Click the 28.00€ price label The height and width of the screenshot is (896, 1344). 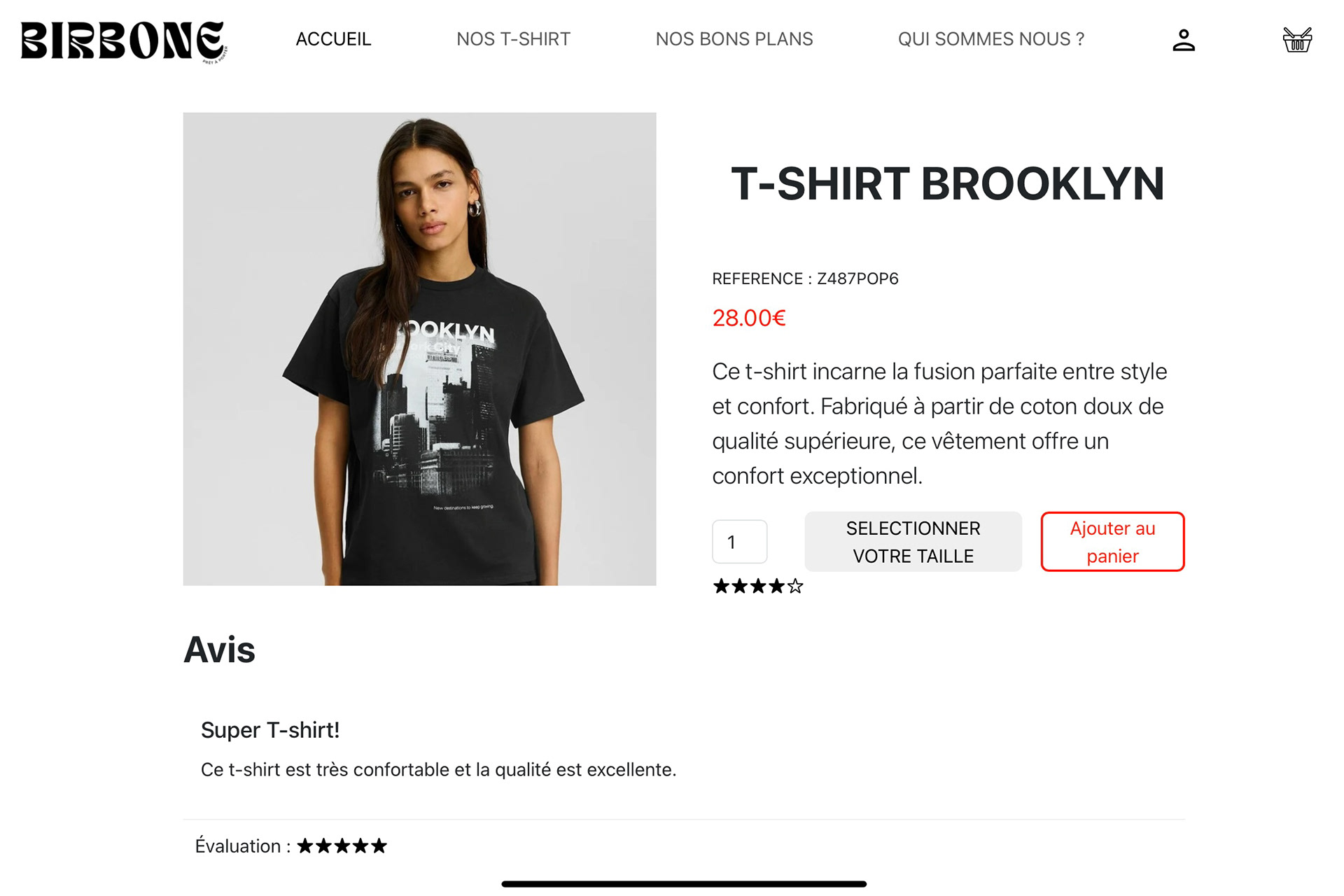pos(749,318)
